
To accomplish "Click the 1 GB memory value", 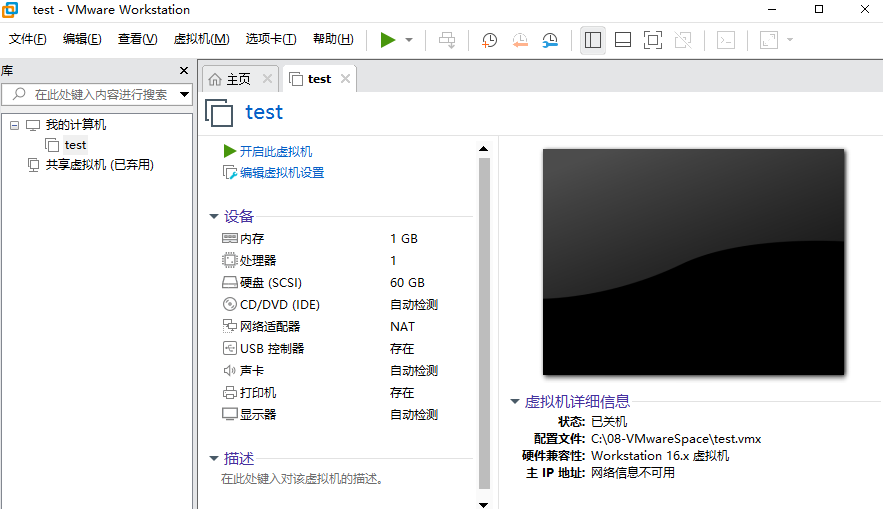I will click(404, 239).
